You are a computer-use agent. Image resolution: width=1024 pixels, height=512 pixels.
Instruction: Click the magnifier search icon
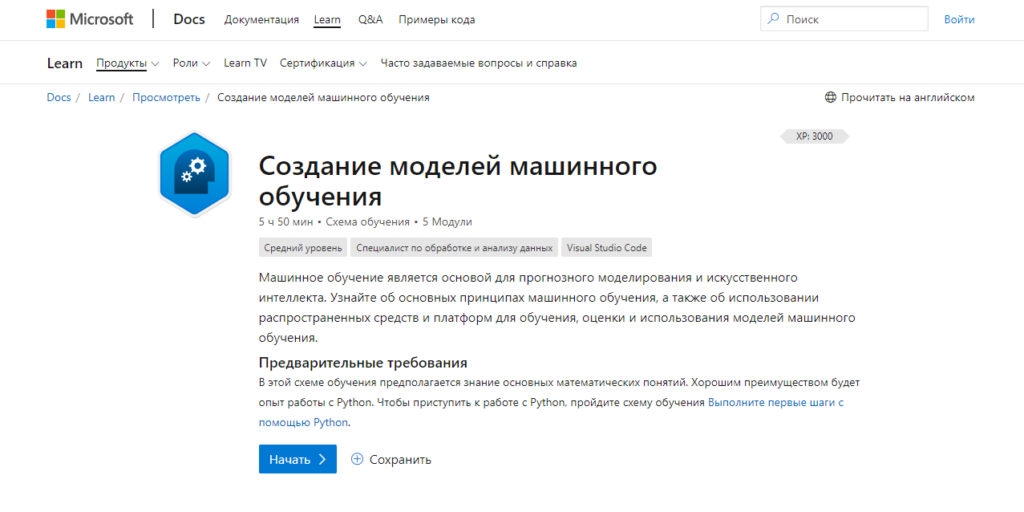point(773,19)
